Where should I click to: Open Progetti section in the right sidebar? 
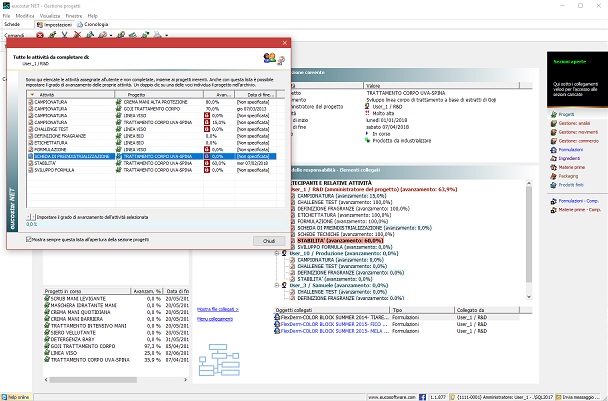coord(566,114)
